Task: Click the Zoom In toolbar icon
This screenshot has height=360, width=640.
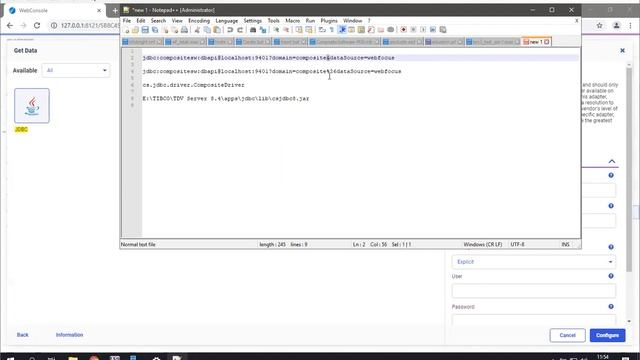Action: 276,30
